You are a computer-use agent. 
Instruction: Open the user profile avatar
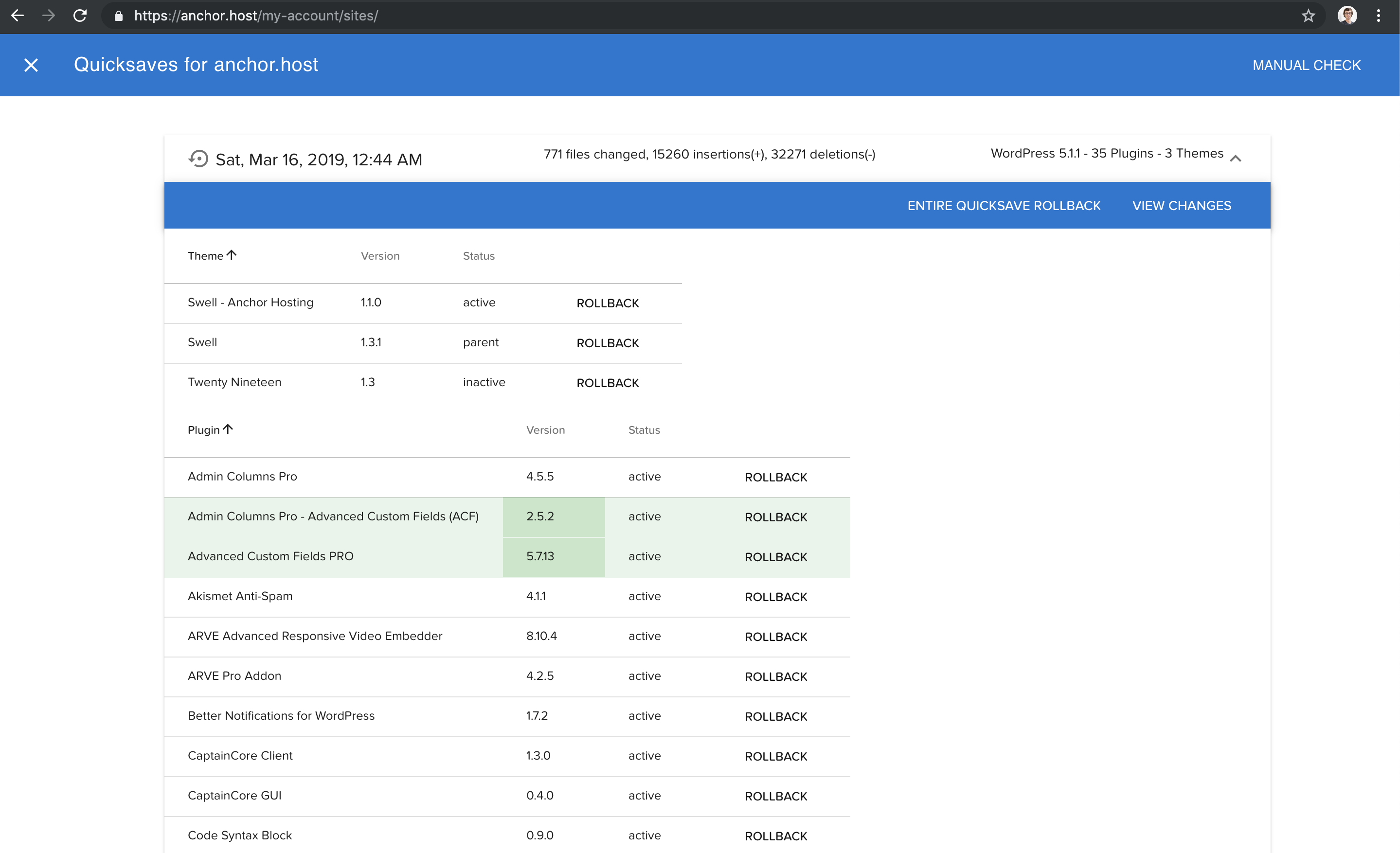coord(1347,16)
